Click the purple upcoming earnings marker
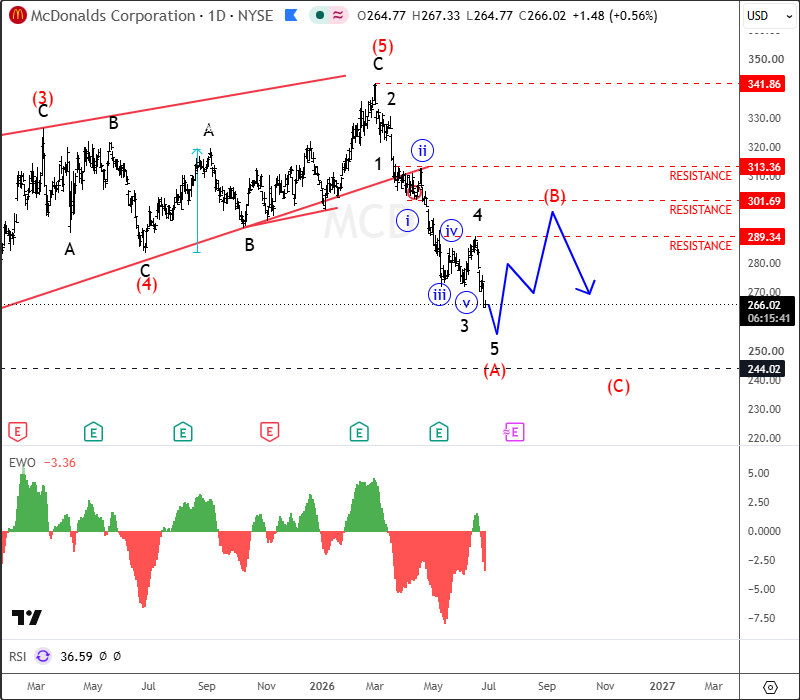This screenshot has height=700, width=800. pyautogui.click(x=514, y=432)
